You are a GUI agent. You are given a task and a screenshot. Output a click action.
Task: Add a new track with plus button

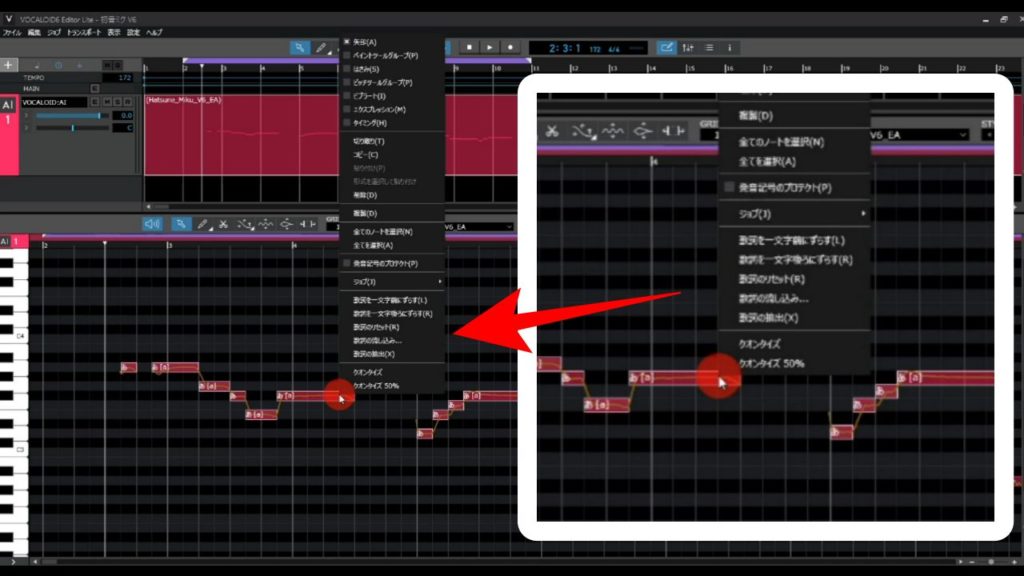pos(9,65)
